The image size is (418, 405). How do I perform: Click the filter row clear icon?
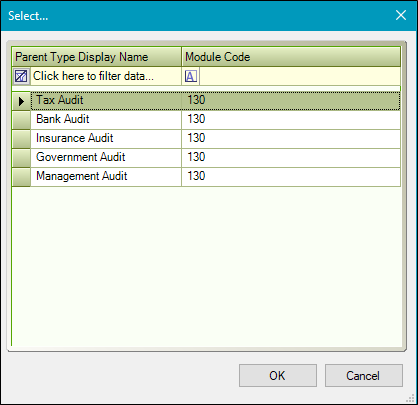click(x=21, y=76)
